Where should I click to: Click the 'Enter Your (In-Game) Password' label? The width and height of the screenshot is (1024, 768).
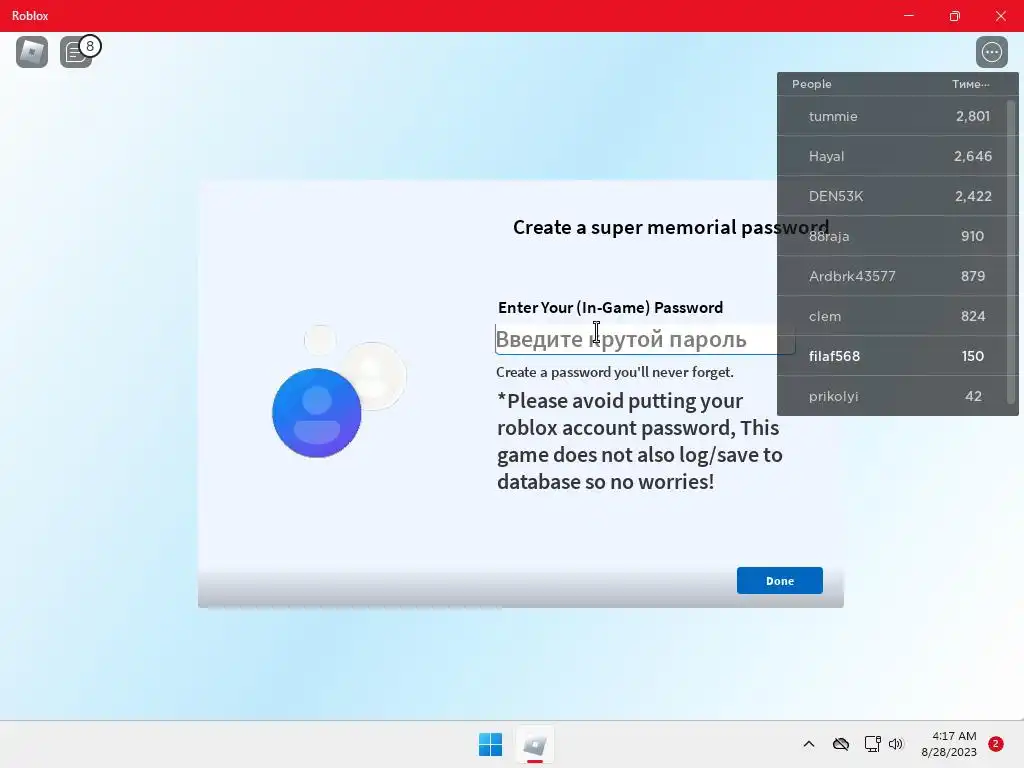[611, 308]
